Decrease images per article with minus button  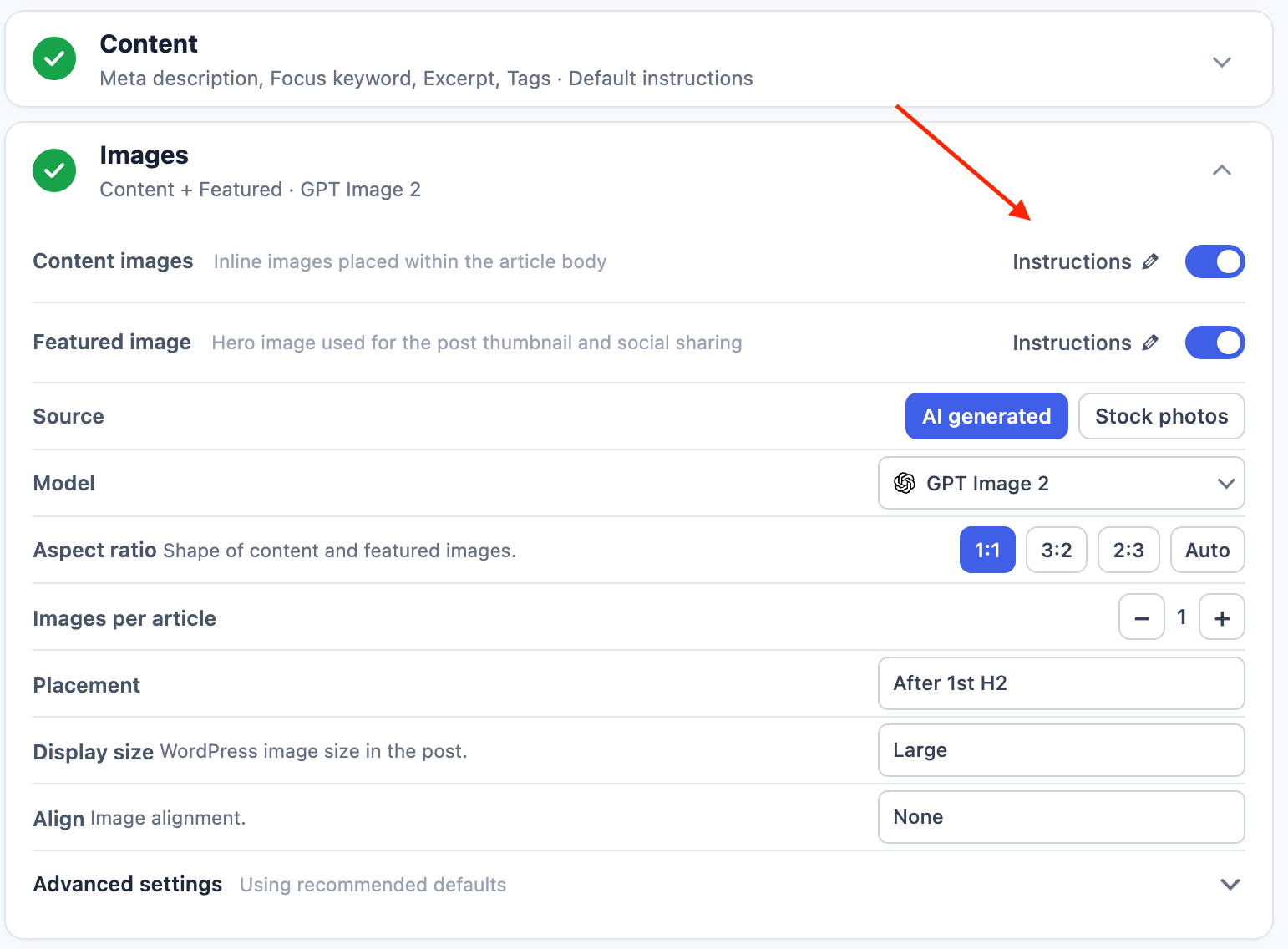coord(1142,617)
